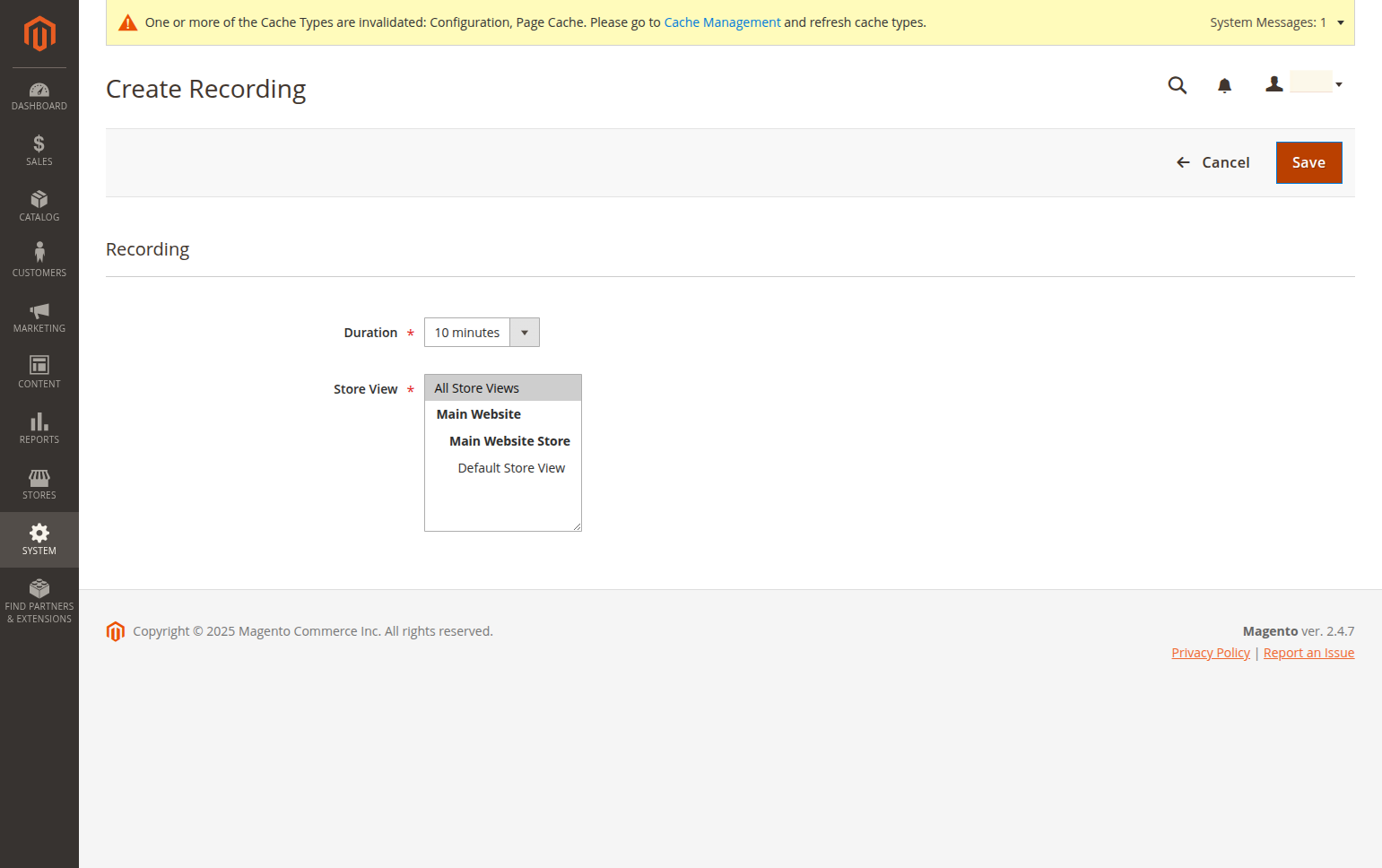Open the Marketing menu

(39, 317)
